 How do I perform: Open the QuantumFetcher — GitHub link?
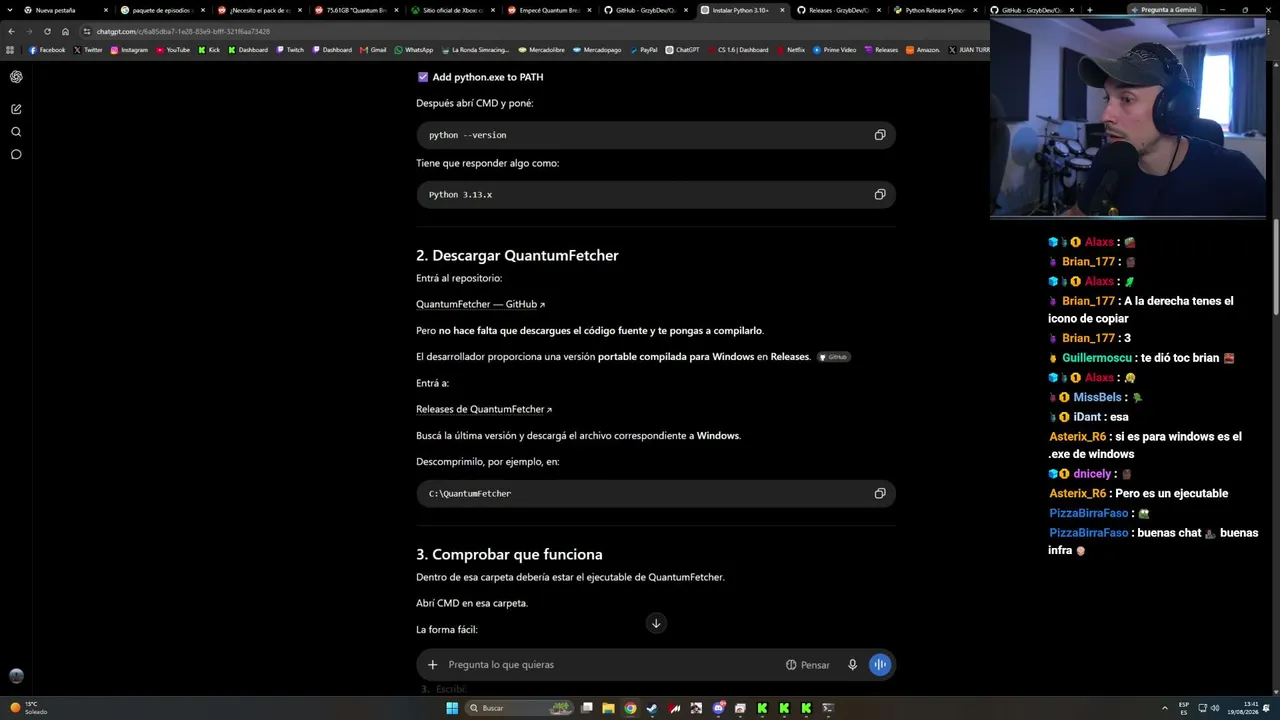[x=481, y=304]
